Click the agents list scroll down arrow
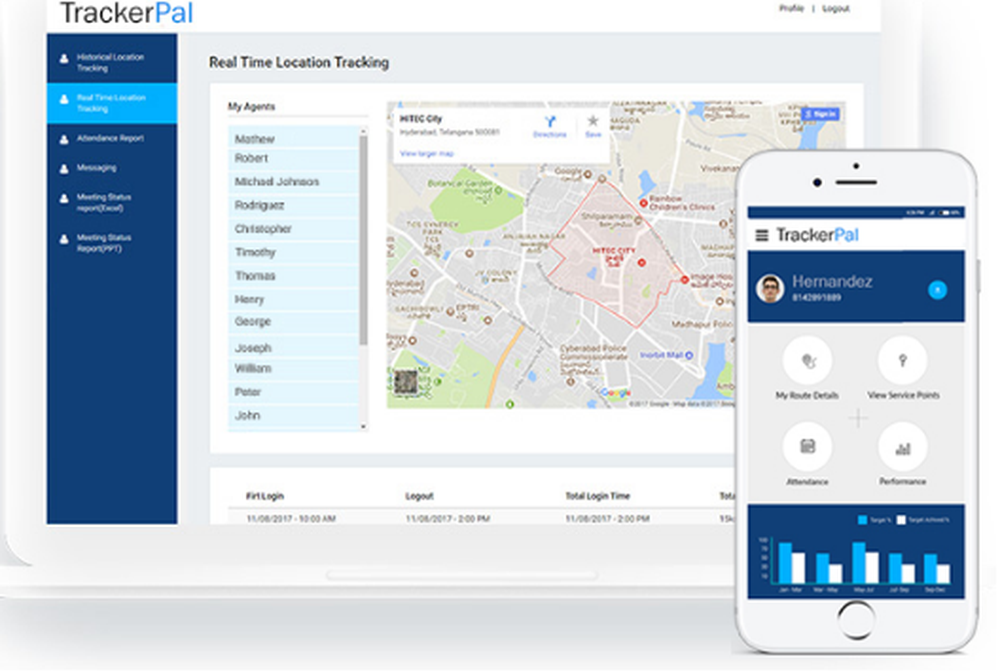Viewport: 1000px width, 672px height. coord(364,427)
